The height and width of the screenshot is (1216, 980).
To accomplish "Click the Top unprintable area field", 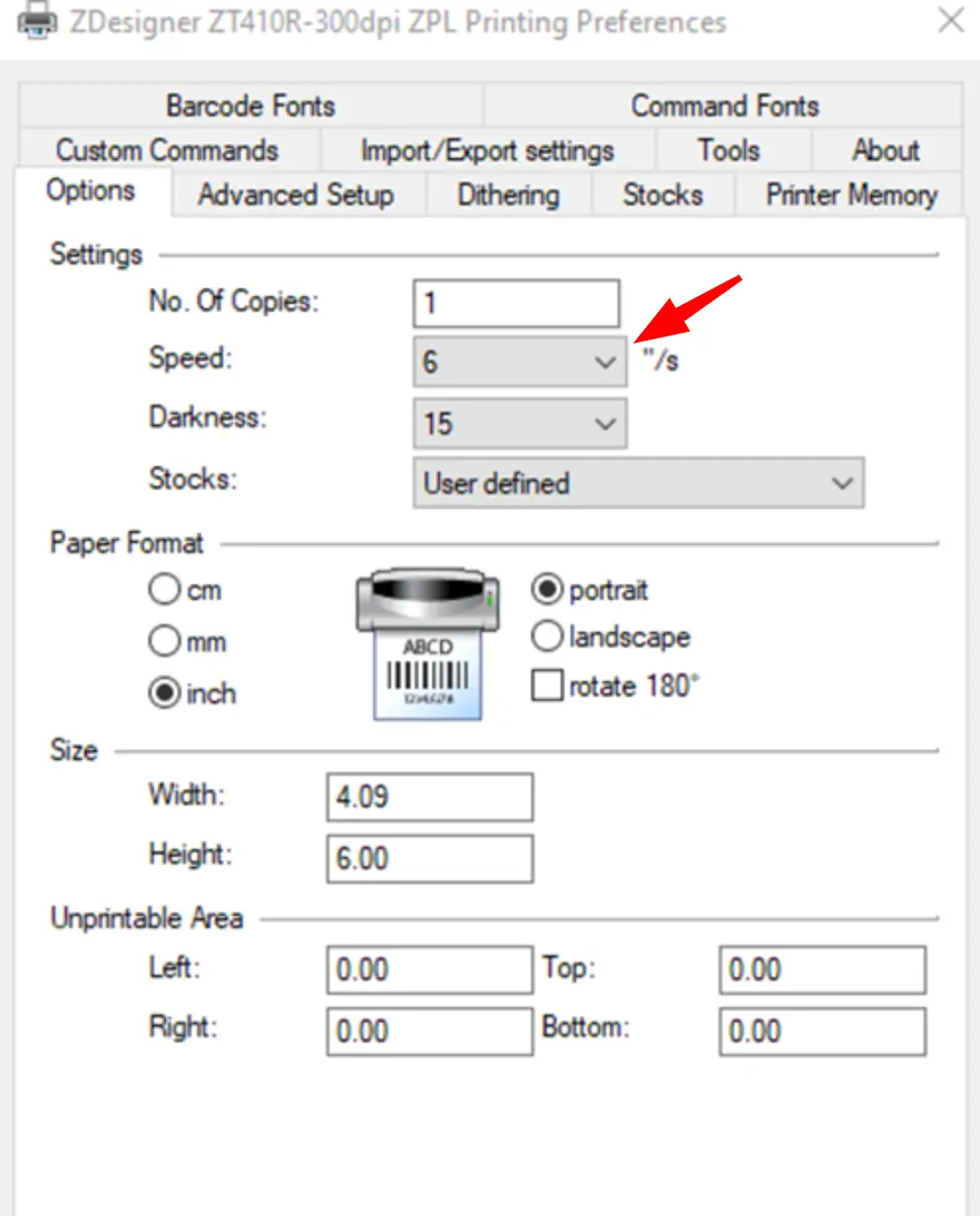I will point(822,970).
